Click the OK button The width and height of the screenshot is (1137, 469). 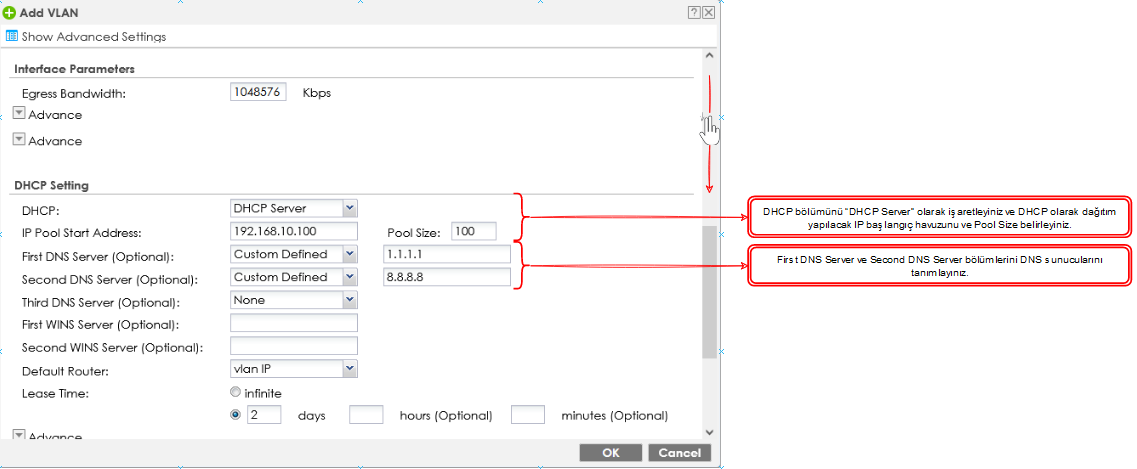point(611,452)
